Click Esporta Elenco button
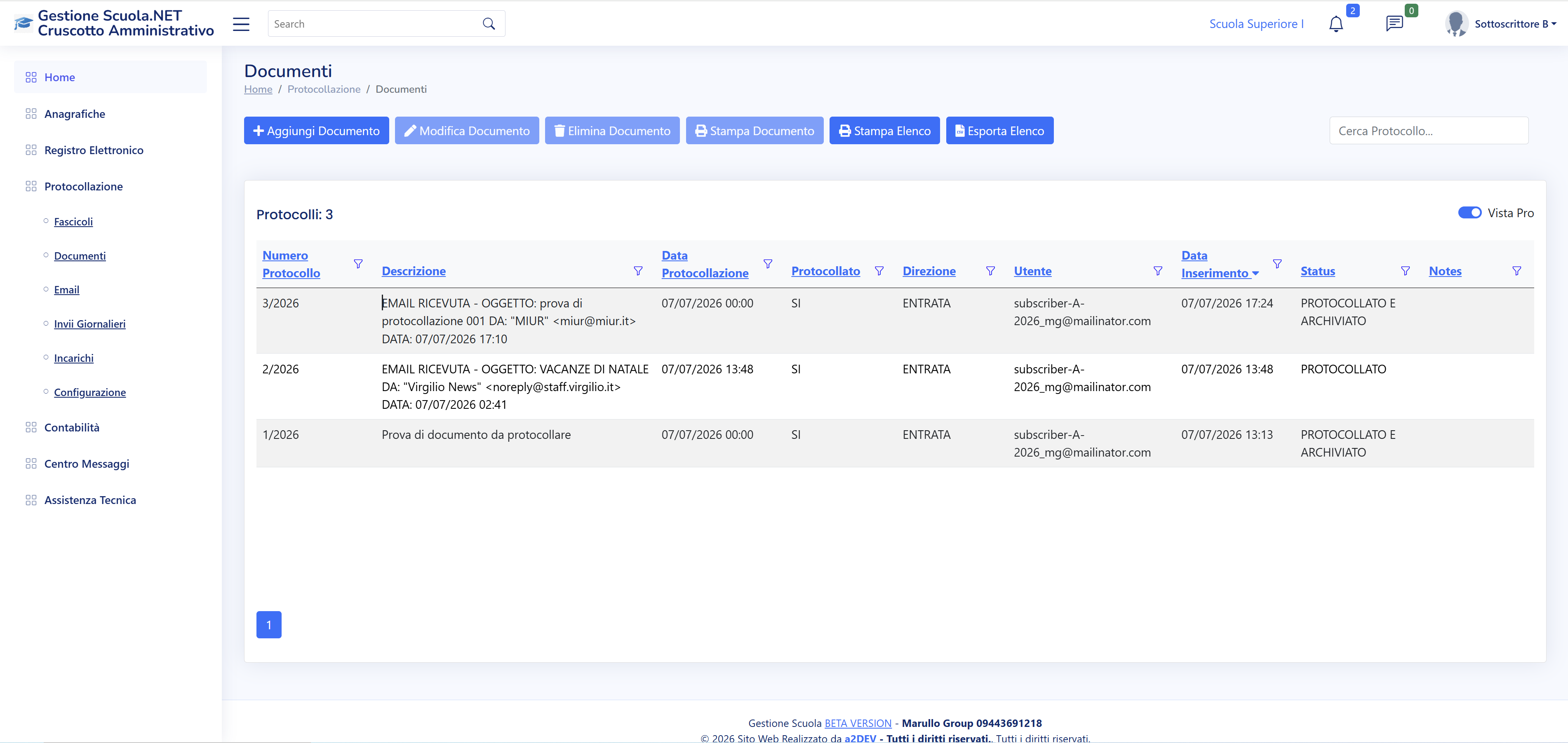This screenshot has height=743, width=1568. pos(999,130)
